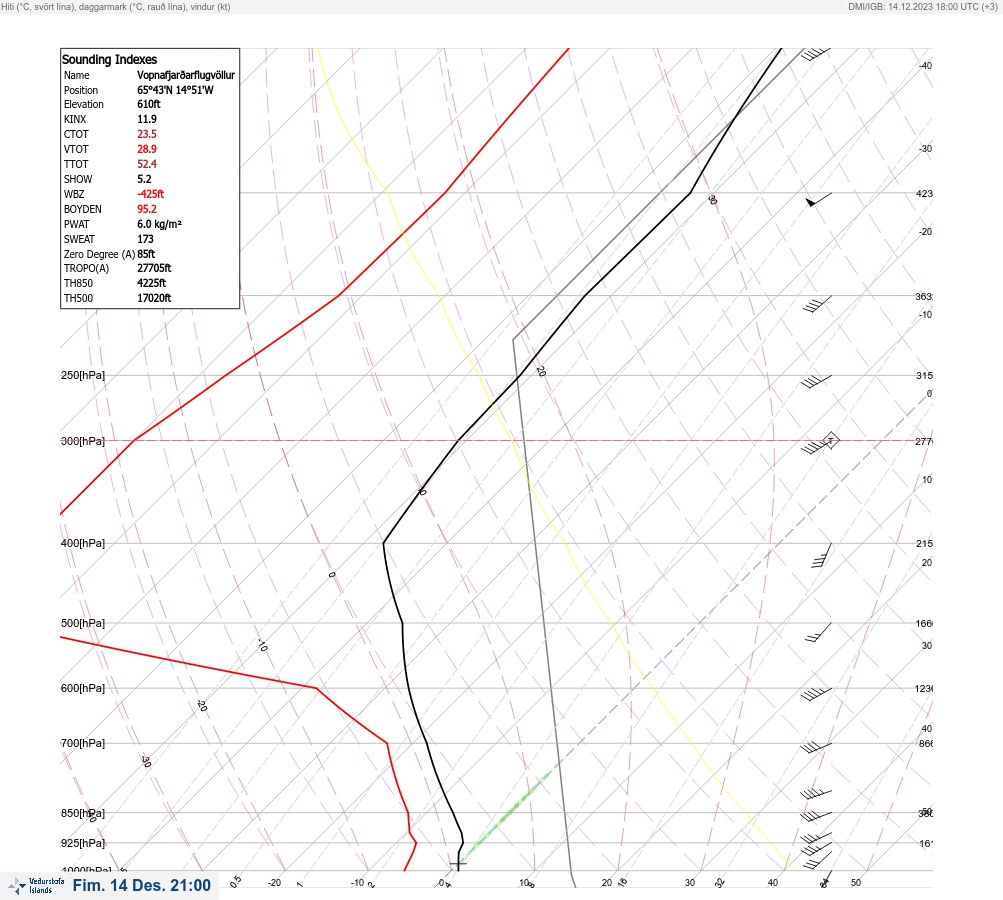Screen dimensions: 1003x900
Task: Click the "Hiti (°C, svört lína)" chart title
Action: (x=116, y=6)
